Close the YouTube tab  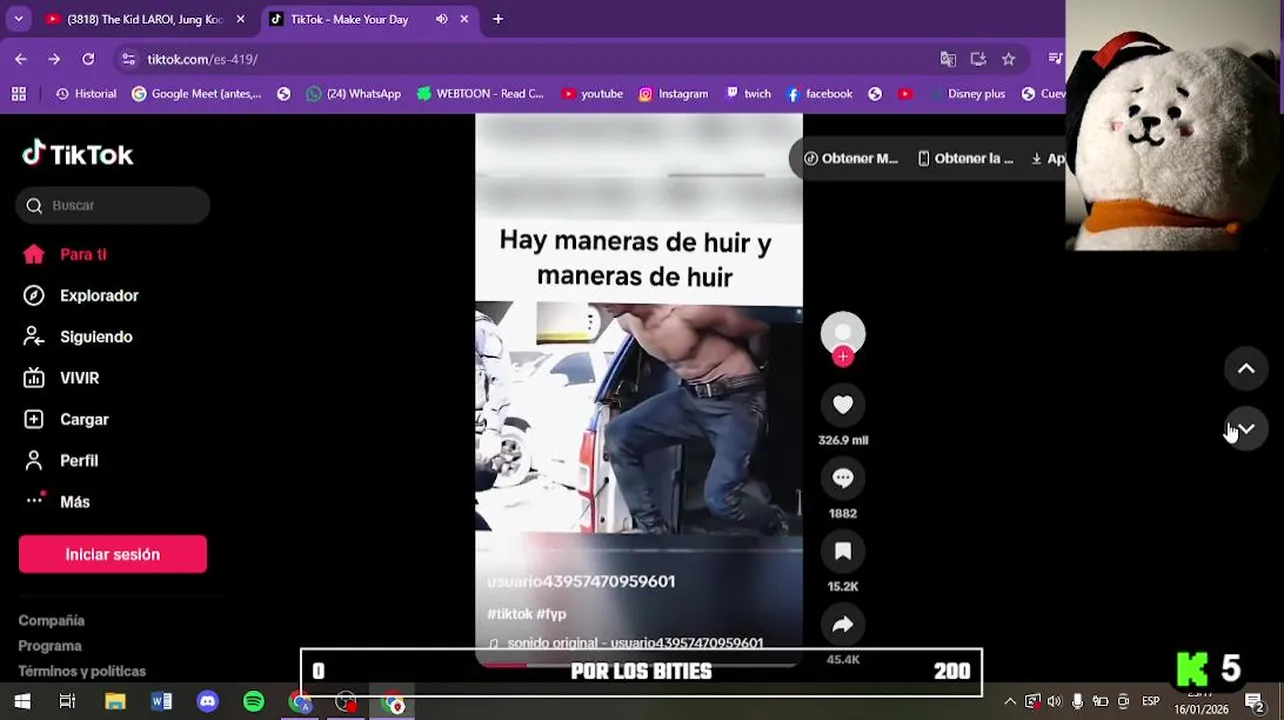(x=240, y=19)
